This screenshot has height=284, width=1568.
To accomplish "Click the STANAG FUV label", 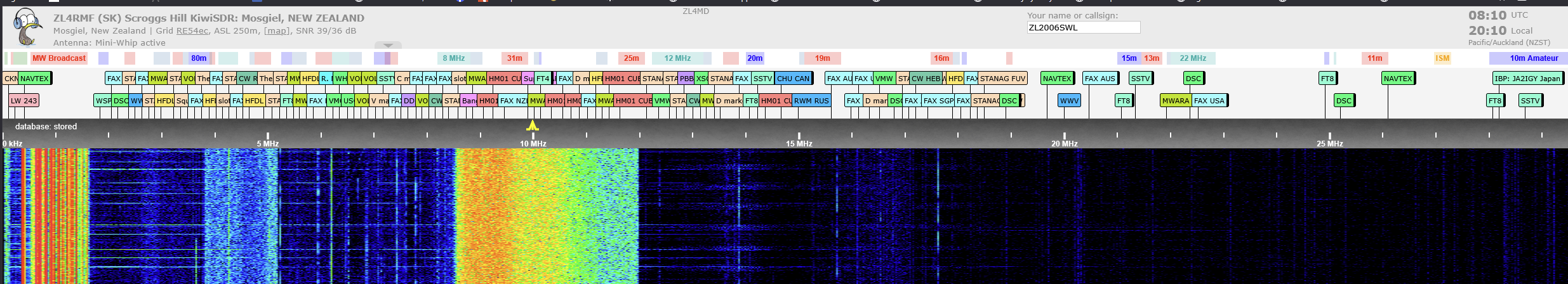I will (x=1002, y=79).
